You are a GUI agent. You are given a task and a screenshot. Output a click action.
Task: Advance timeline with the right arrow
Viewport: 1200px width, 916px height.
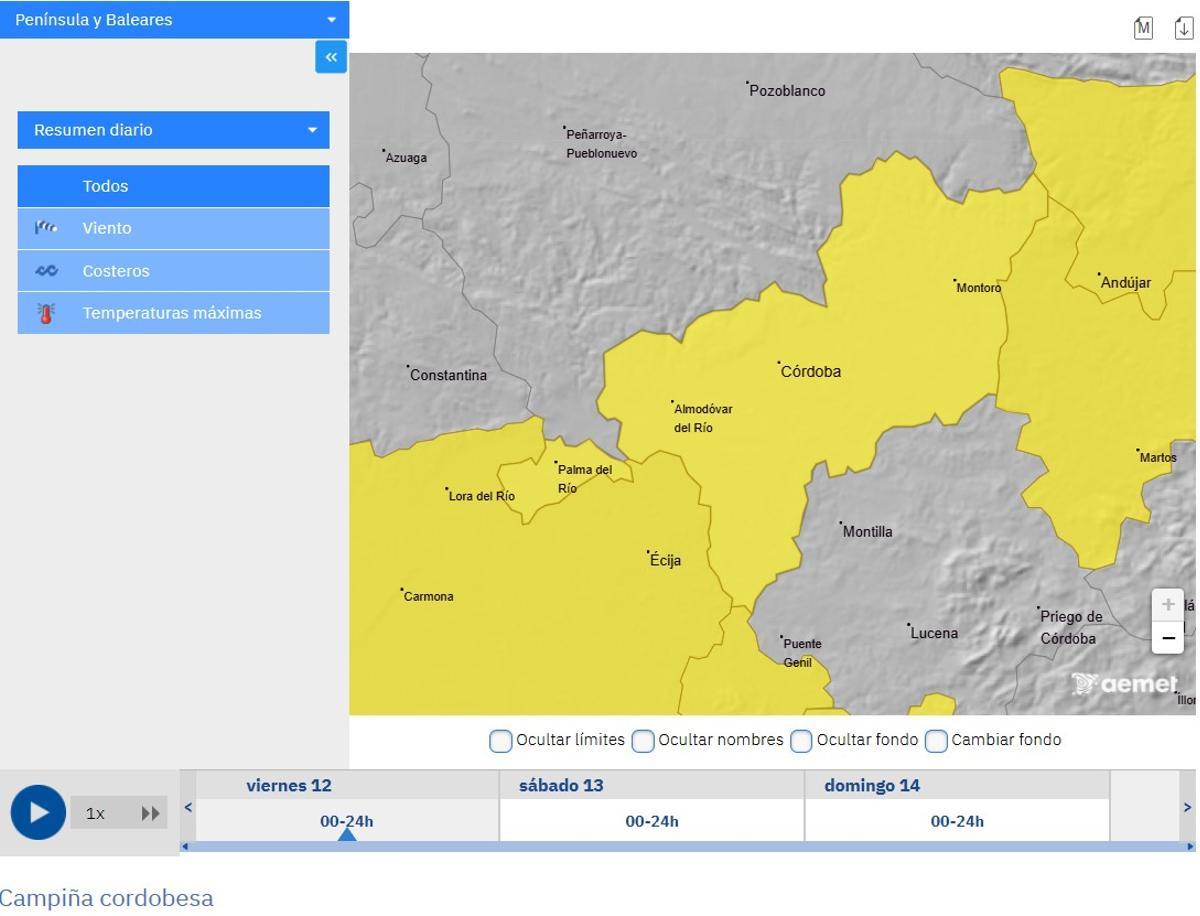point(1188,807)
